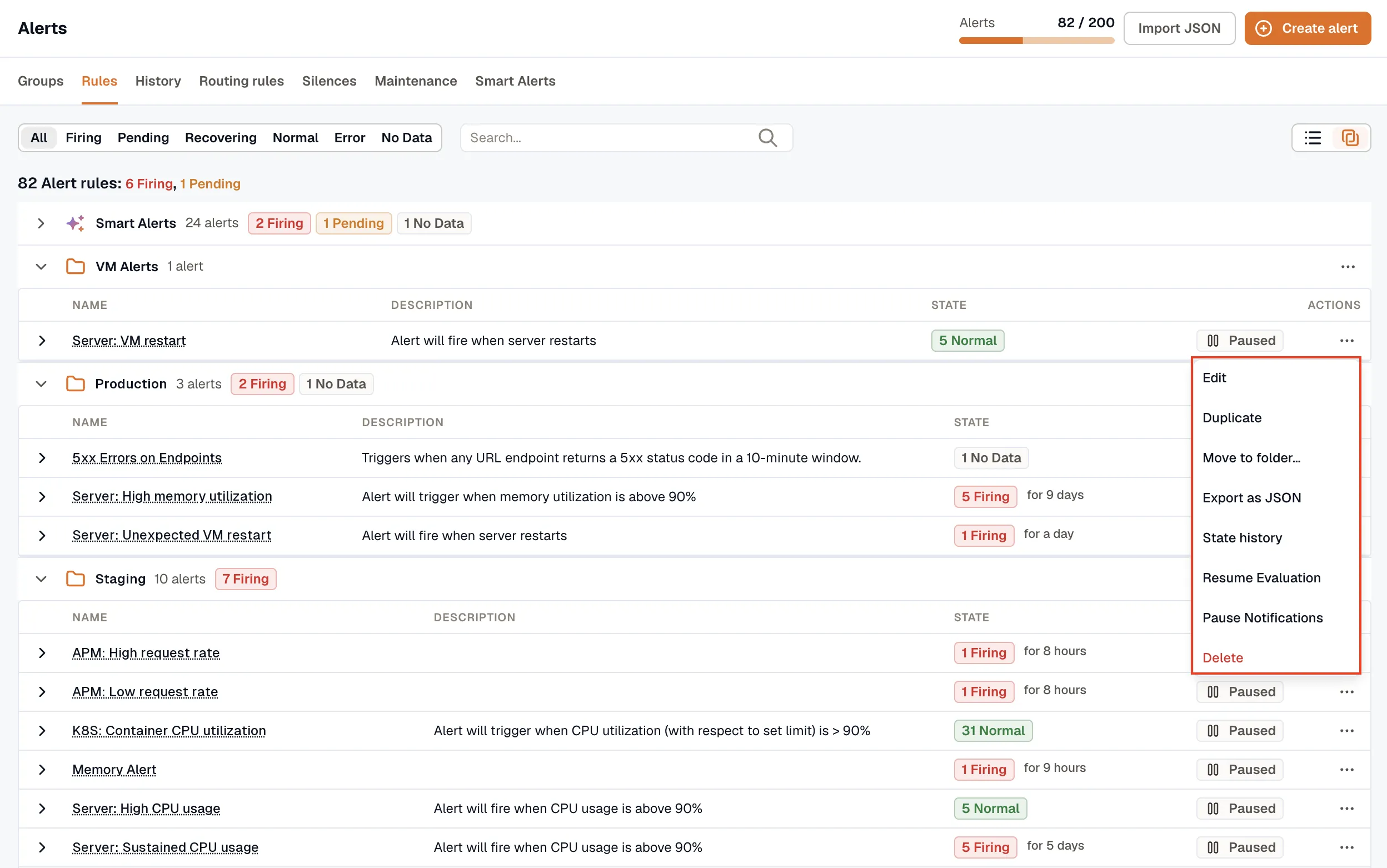Collapse the Staging folder
1387x868 pixels.
(41, 578)
